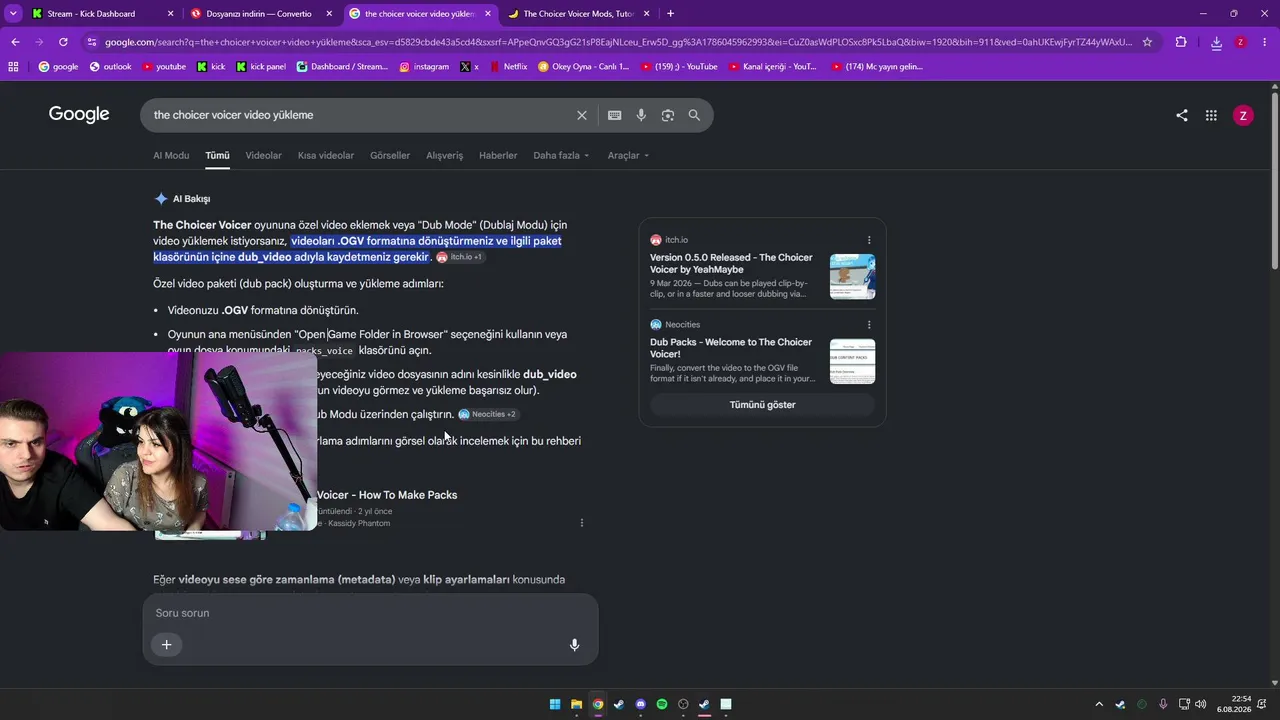Open the bookmarks bar apps grid
This screenshot has width=1280, height=720.
tap(13, 67)
